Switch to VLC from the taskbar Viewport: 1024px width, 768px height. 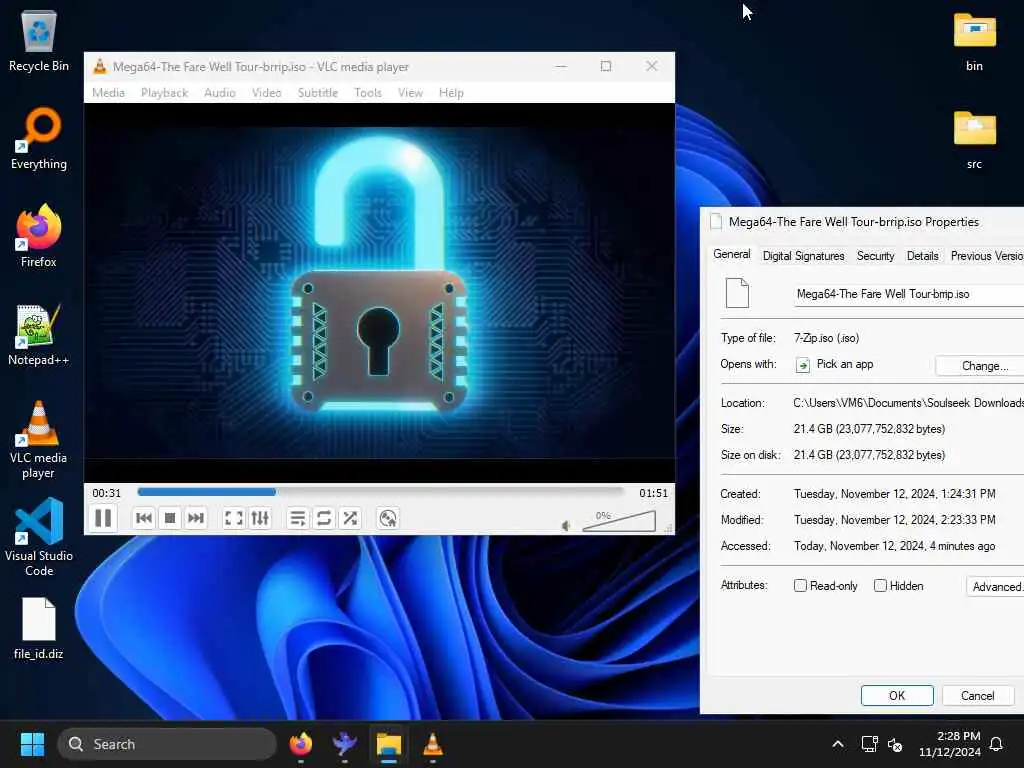[432, 744]
